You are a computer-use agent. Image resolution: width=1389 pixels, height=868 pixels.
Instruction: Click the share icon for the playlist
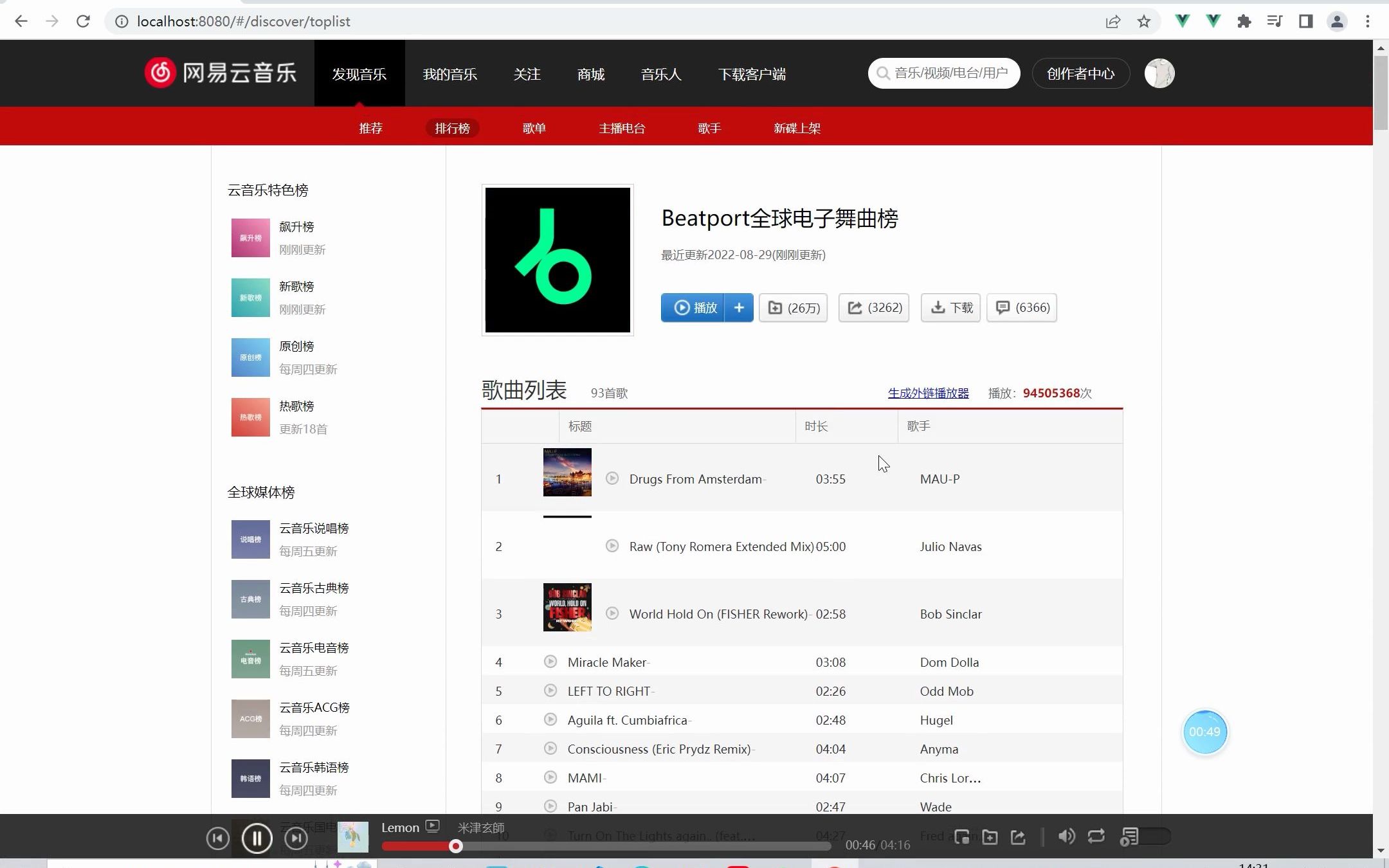pyautogui.click(x=855, y=307)
